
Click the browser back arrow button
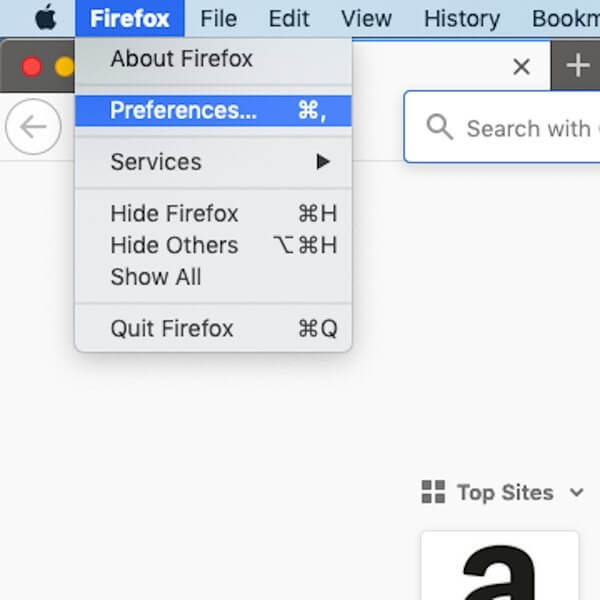33,127
